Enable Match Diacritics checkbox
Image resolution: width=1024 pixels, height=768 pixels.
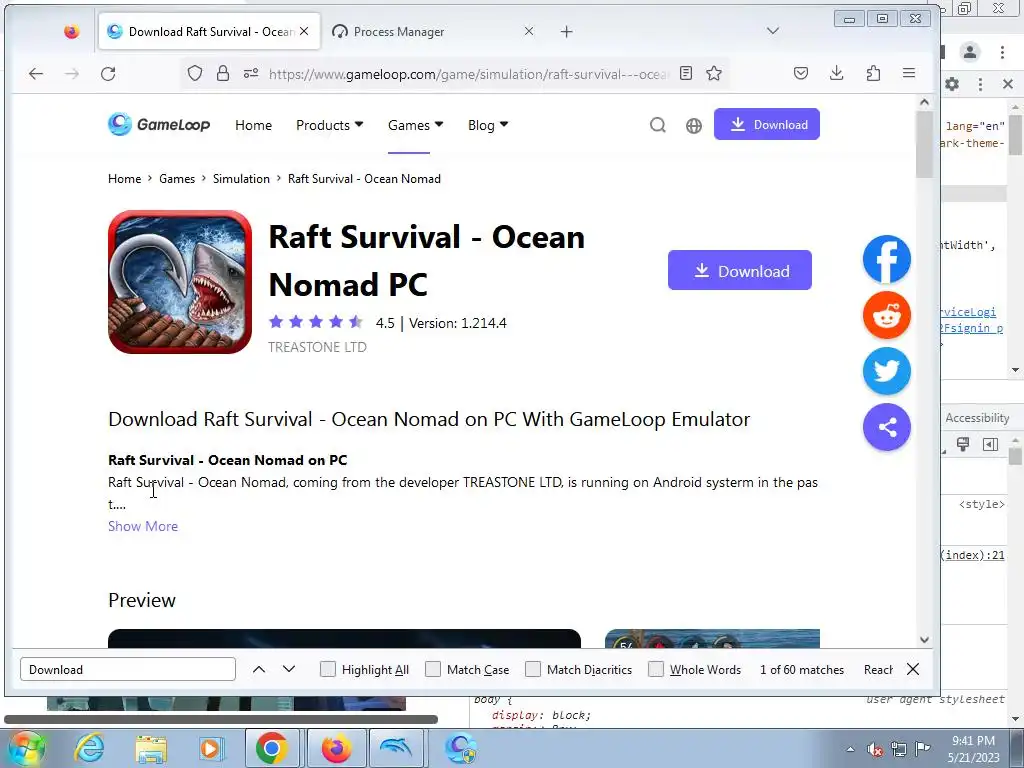[533, 669]
